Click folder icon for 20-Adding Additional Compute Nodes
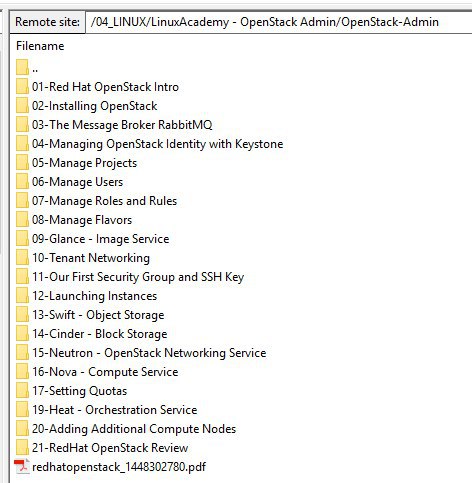Screen dimensions: 472x483 pyautogui.click(x=22, y=429)
